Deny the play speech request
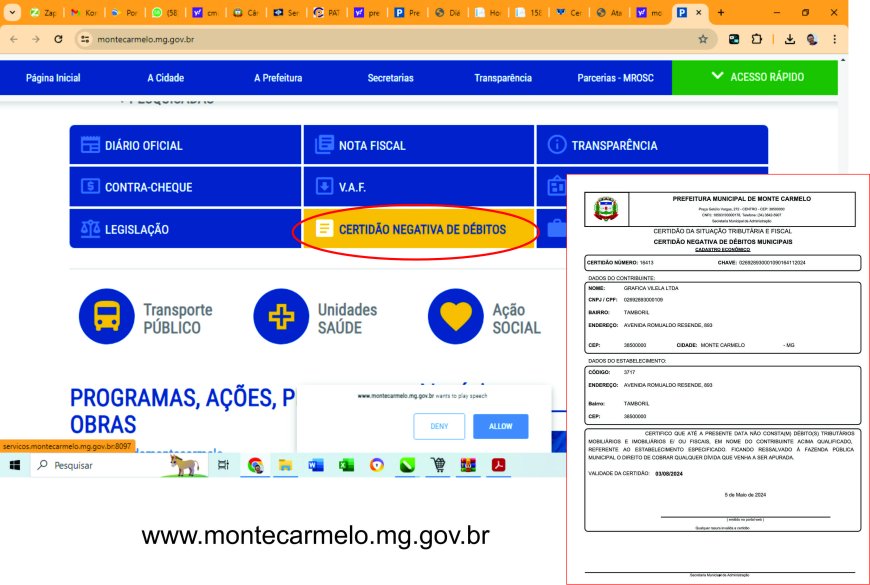The image size is (870, 585). 439,426
